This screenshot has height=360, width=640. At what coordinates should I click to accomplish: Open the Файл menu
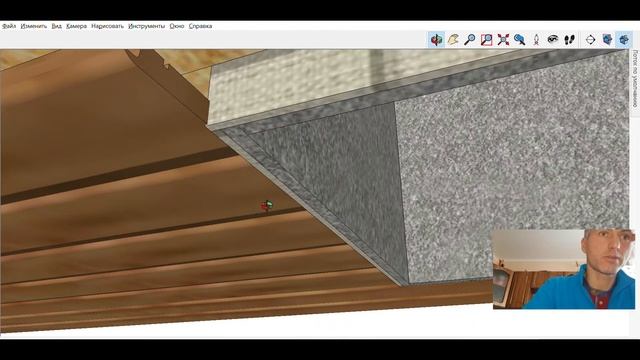(x=9, y=26)
